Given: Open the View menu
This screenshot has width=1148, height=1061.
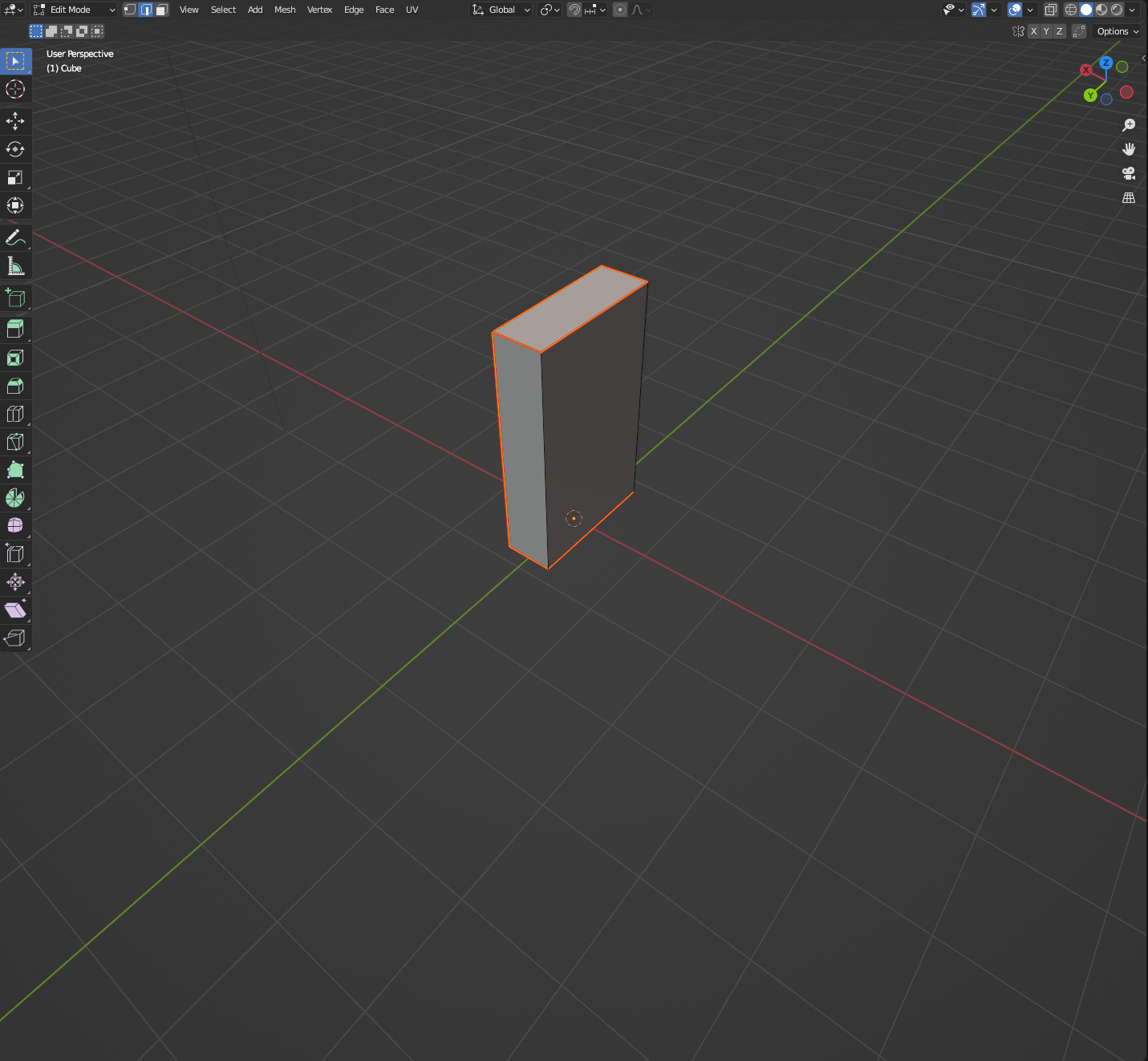Looking at the screenshot, I should (189, 10).
